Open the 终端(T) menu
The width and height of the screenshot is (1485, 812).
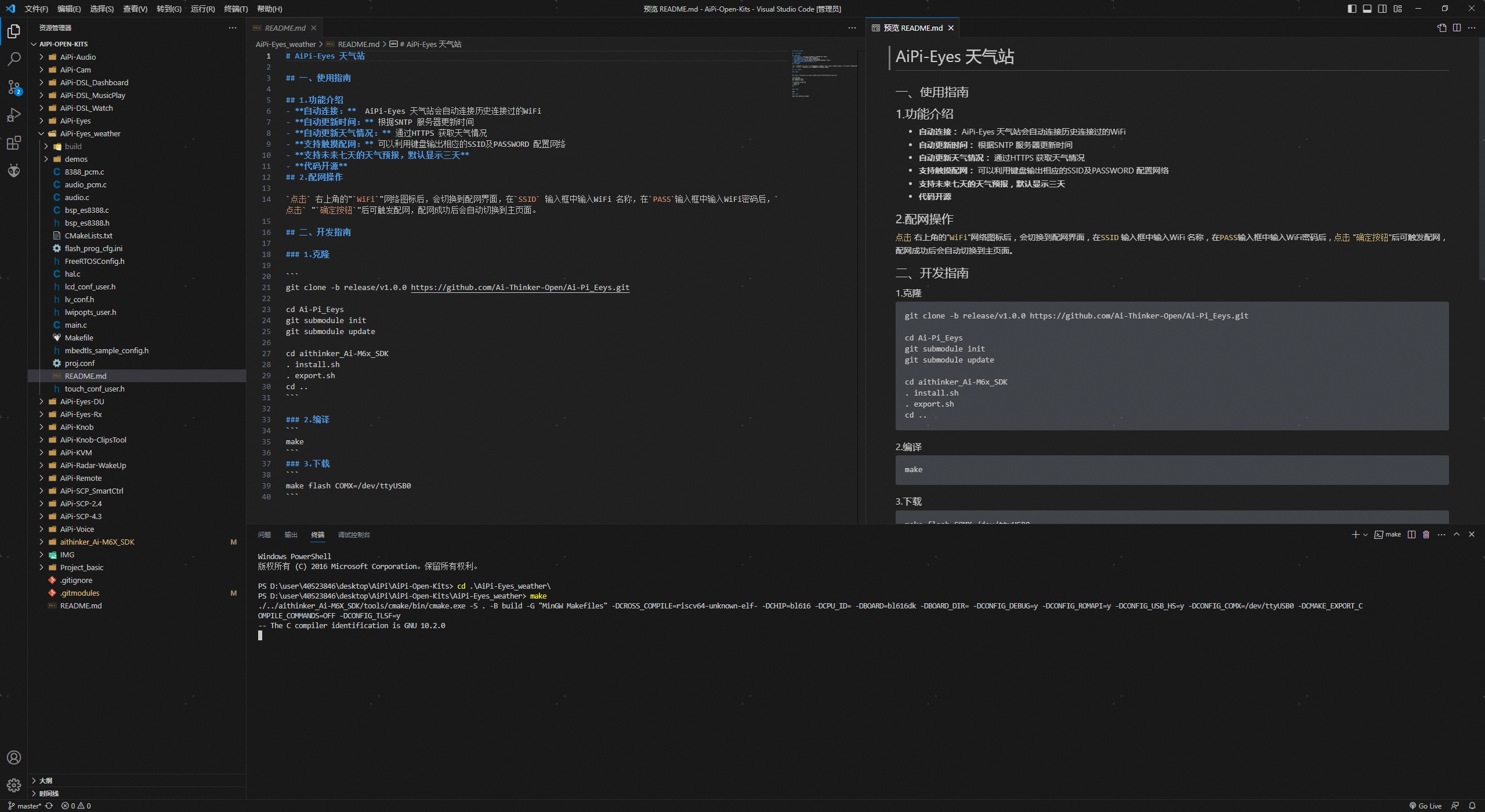pyautogui.click(x=236, y=9)
